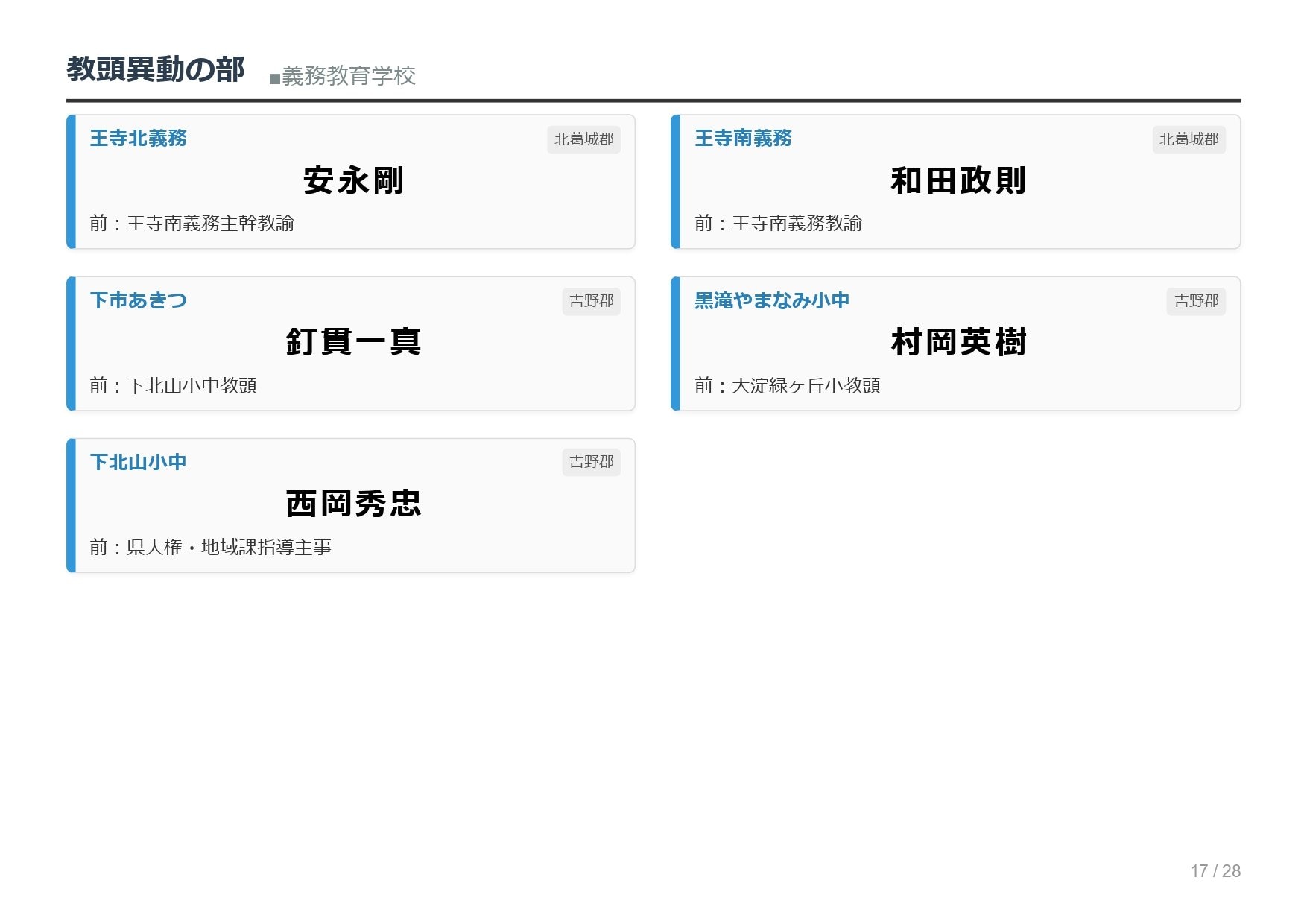
Task: Click the page number 17 / 28
Action: tap(1215, 871)
